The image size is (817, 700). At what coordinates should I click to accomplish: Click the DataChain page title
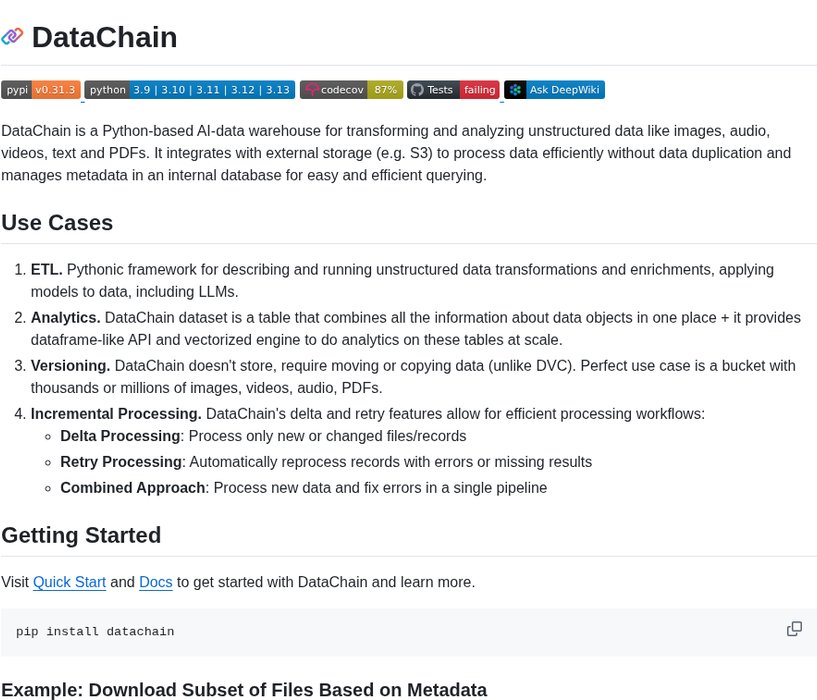coord(104,37)
